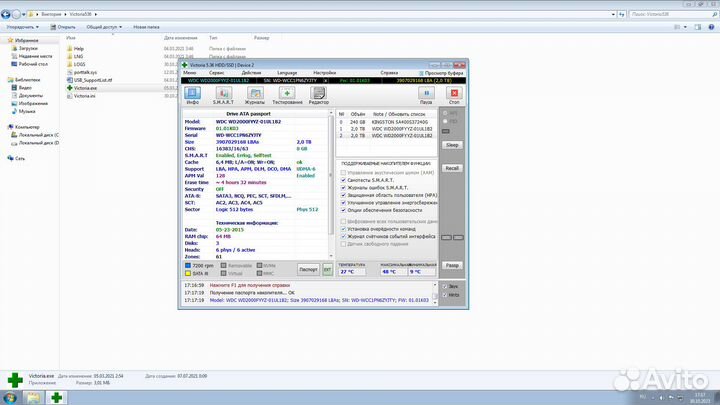This screenshot has width=720, height=405.
Task: Click the Explorer preview pane icon
Action: 698,27
